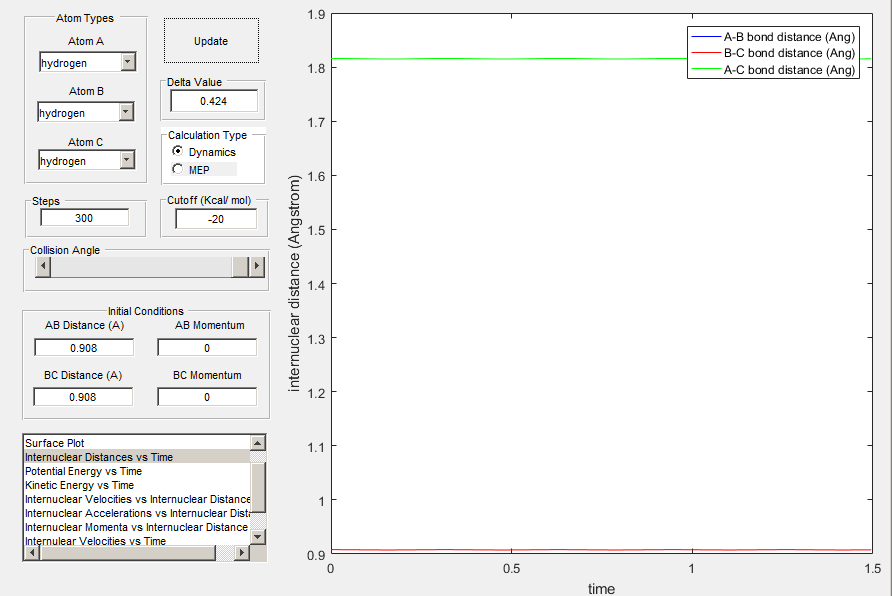Screen dimensions: 892x596
Task: Click plot list scroll left arrow
Action: 32,552
